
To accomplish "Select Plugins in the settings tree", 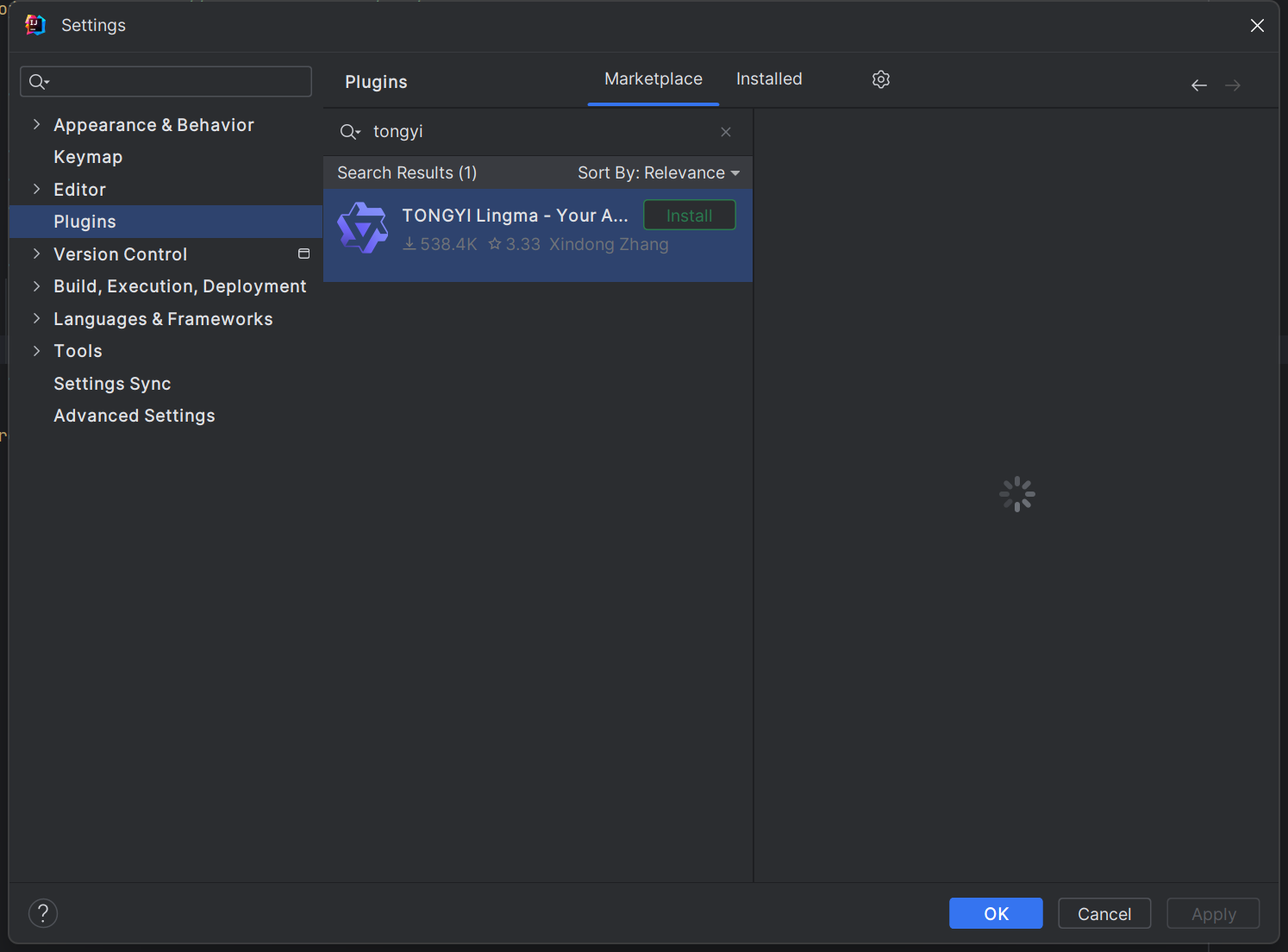I will pos(84,222).
